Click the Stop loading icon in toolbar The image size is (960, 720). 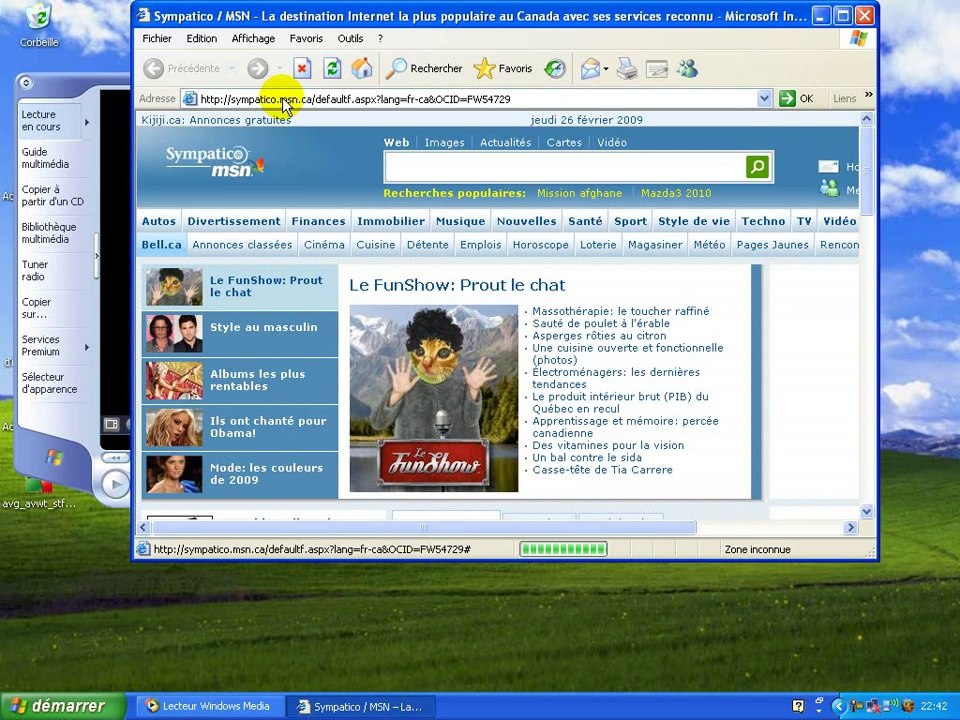pos(302,68)
